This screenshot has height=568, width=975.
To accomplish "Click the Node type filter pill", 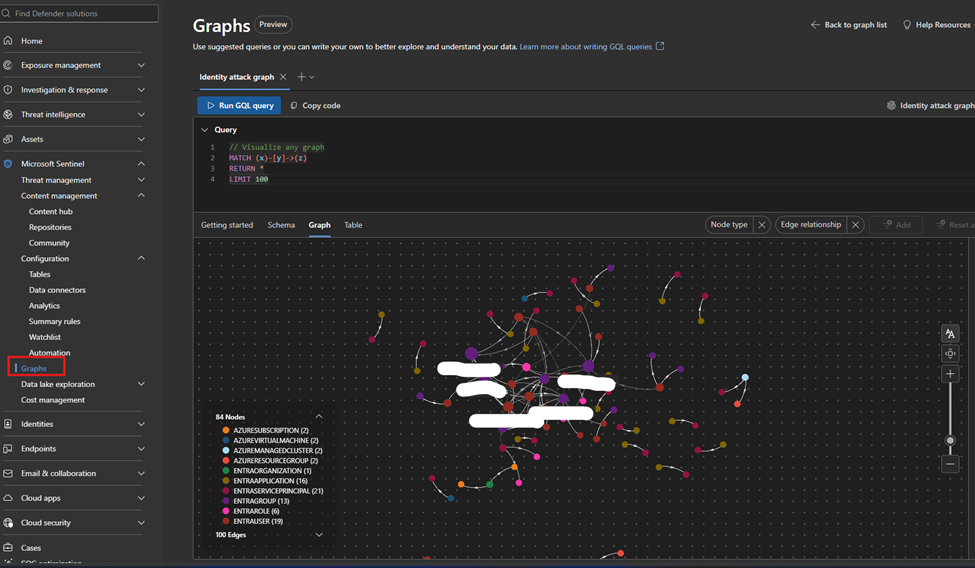I will [729, 225].
